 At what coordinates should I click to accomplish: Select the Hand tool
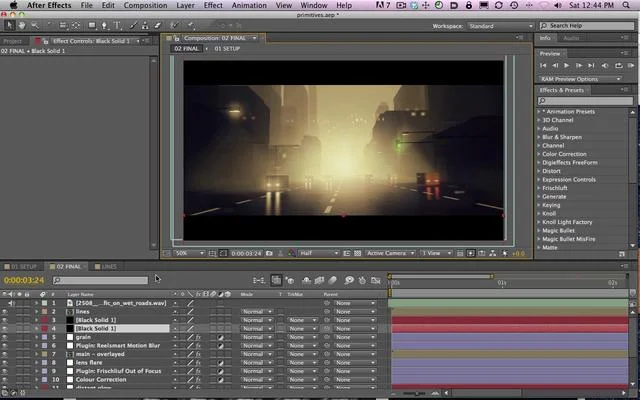point(22,25)
